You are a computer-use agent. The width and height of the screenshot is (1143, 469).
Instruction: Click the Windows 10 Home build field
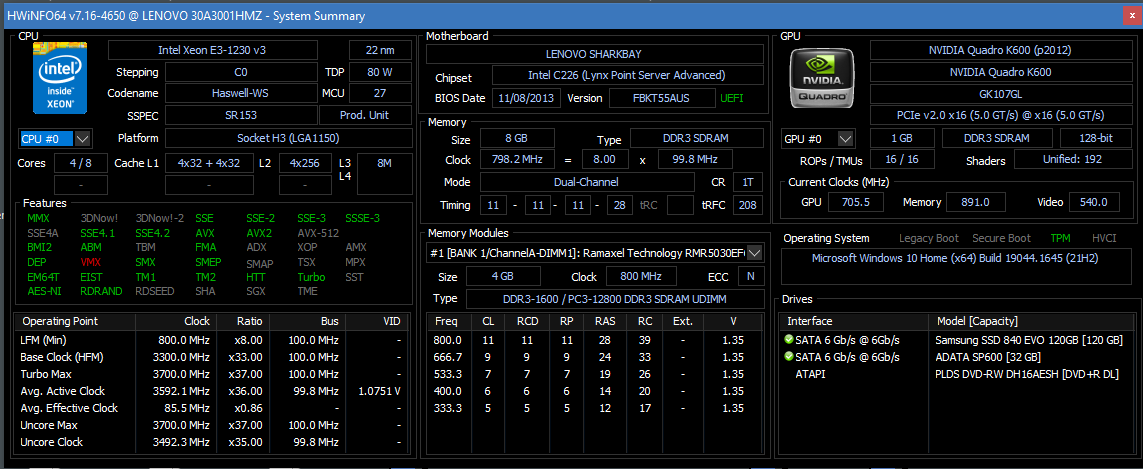pyautogui.click(x=955, y=265)
